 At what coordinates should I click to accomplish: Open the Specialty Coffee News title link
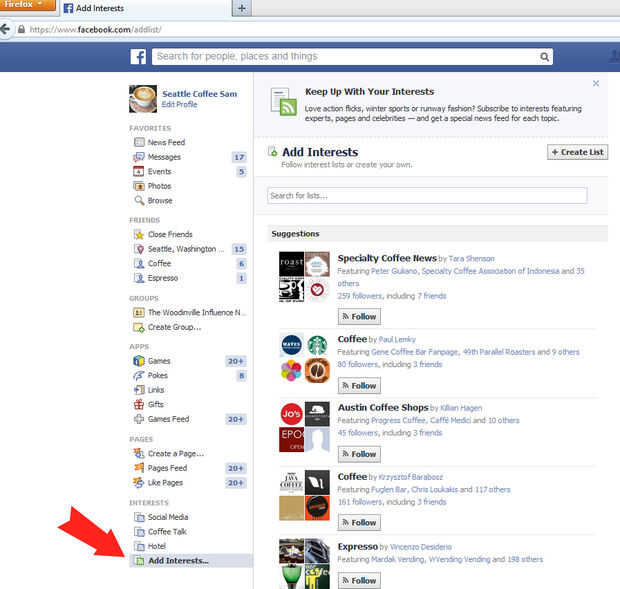click(387, 258)
